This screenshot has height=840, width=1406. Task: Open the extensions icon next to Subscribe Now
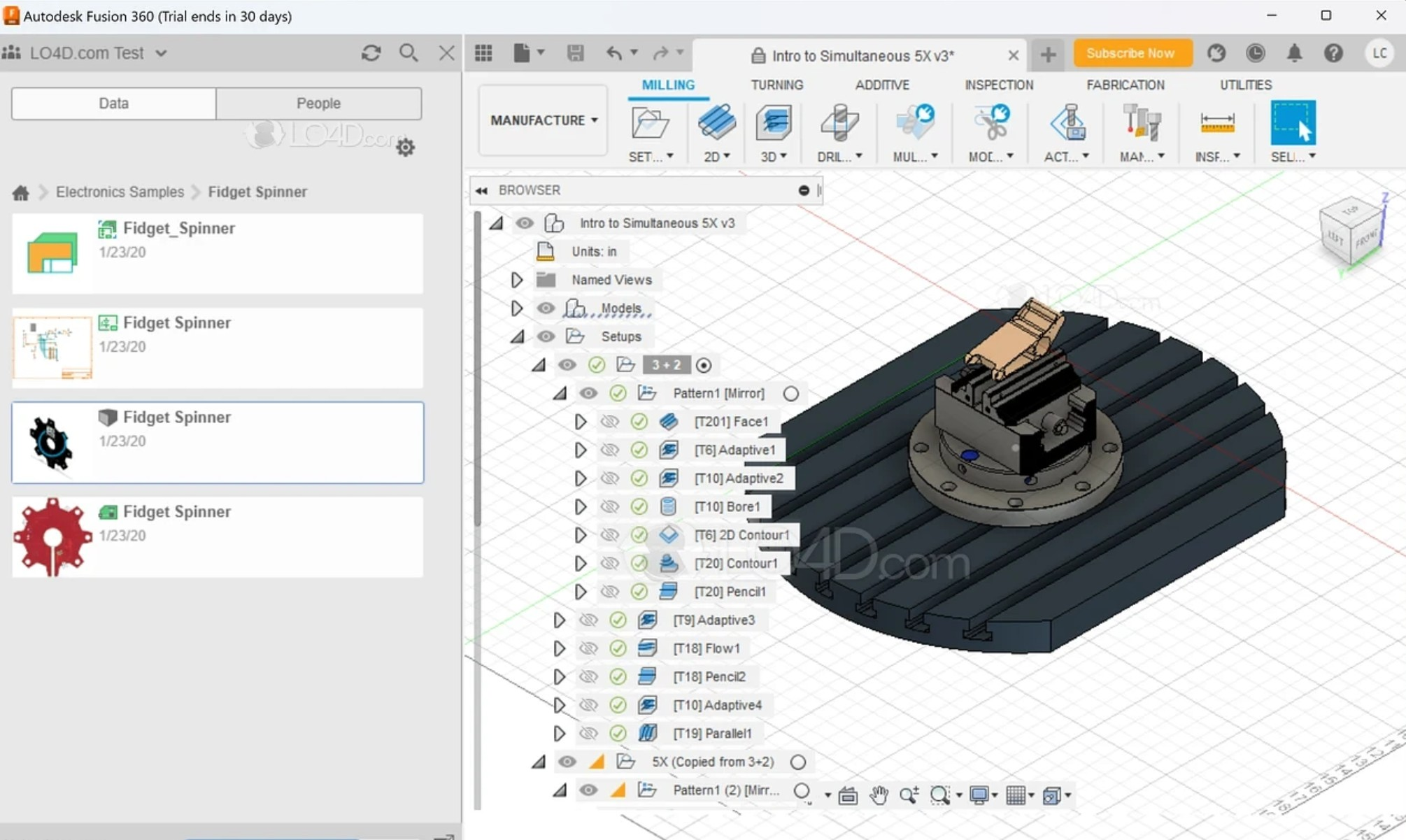(1216, 53)
